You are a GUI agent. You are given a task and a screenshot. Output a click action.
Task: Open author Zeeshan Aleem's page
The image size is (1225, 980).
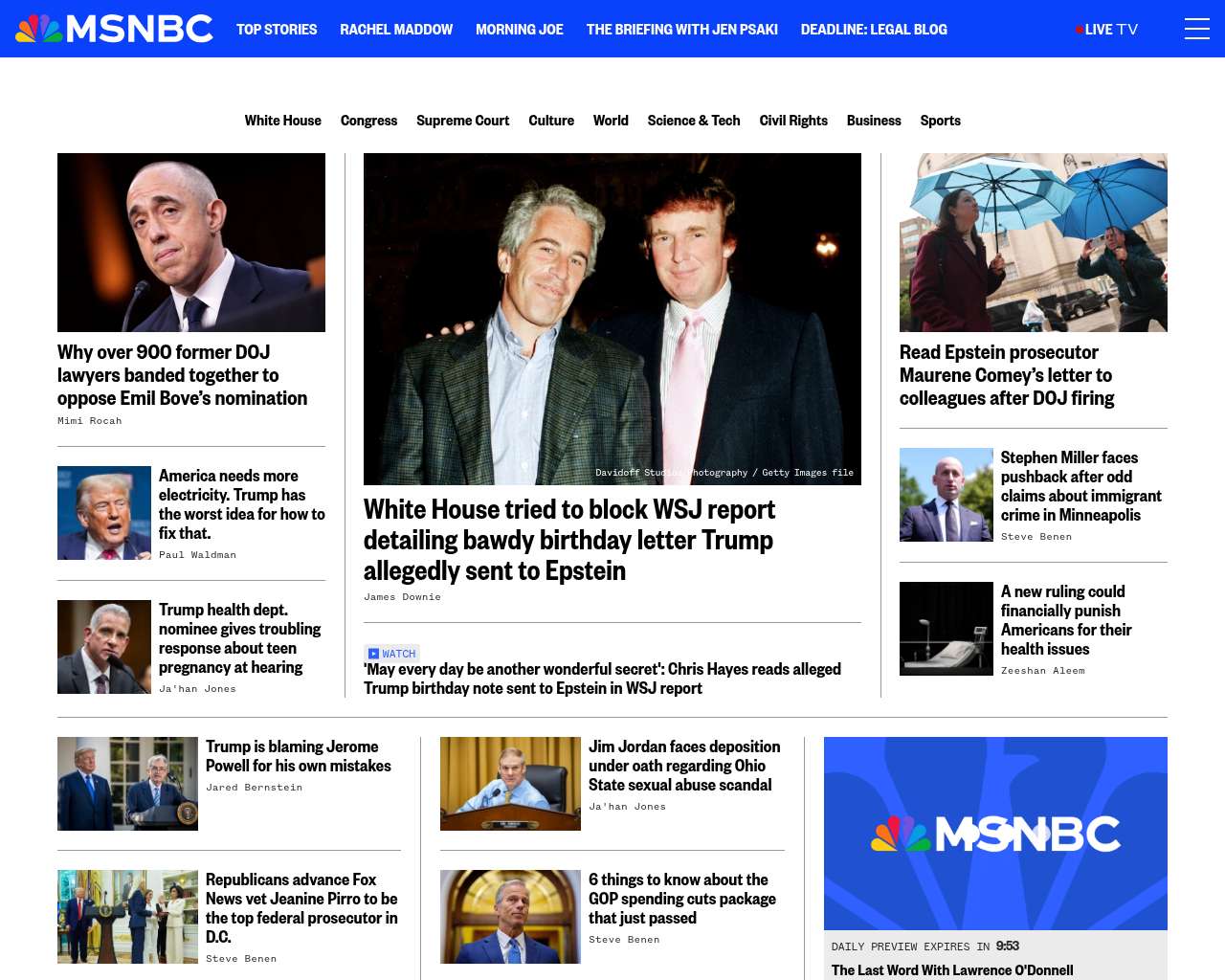tap(1043, 671)
